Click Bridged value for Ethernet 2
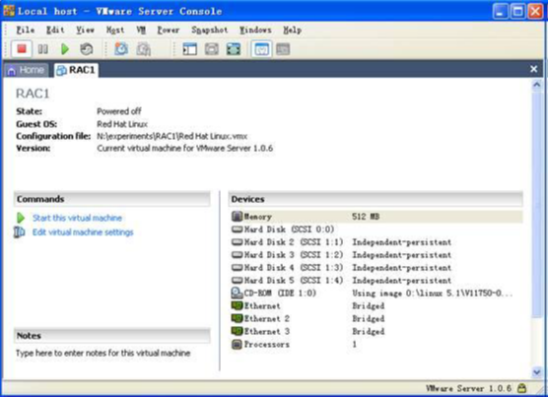This screenshot has height=397, width=548. [x=368, y=319]
